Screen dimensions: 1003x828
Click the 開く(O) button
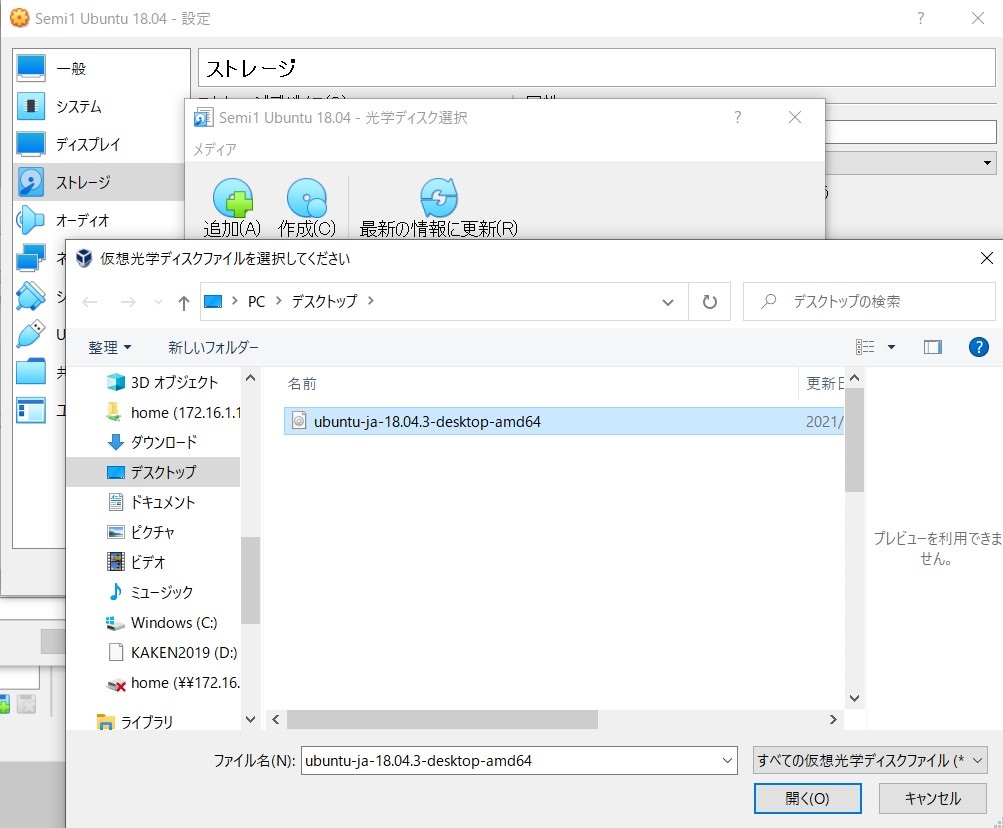point(807,798)
